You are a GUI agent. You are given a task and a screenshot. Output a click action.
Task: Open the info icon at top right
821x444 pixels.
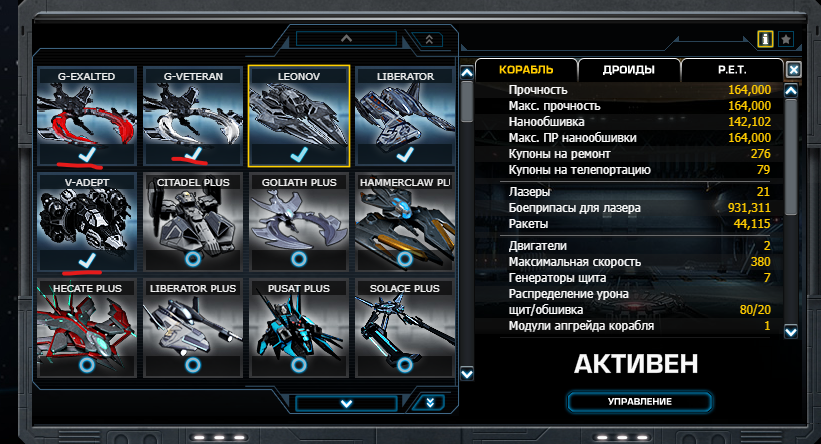tap(765, 39)
